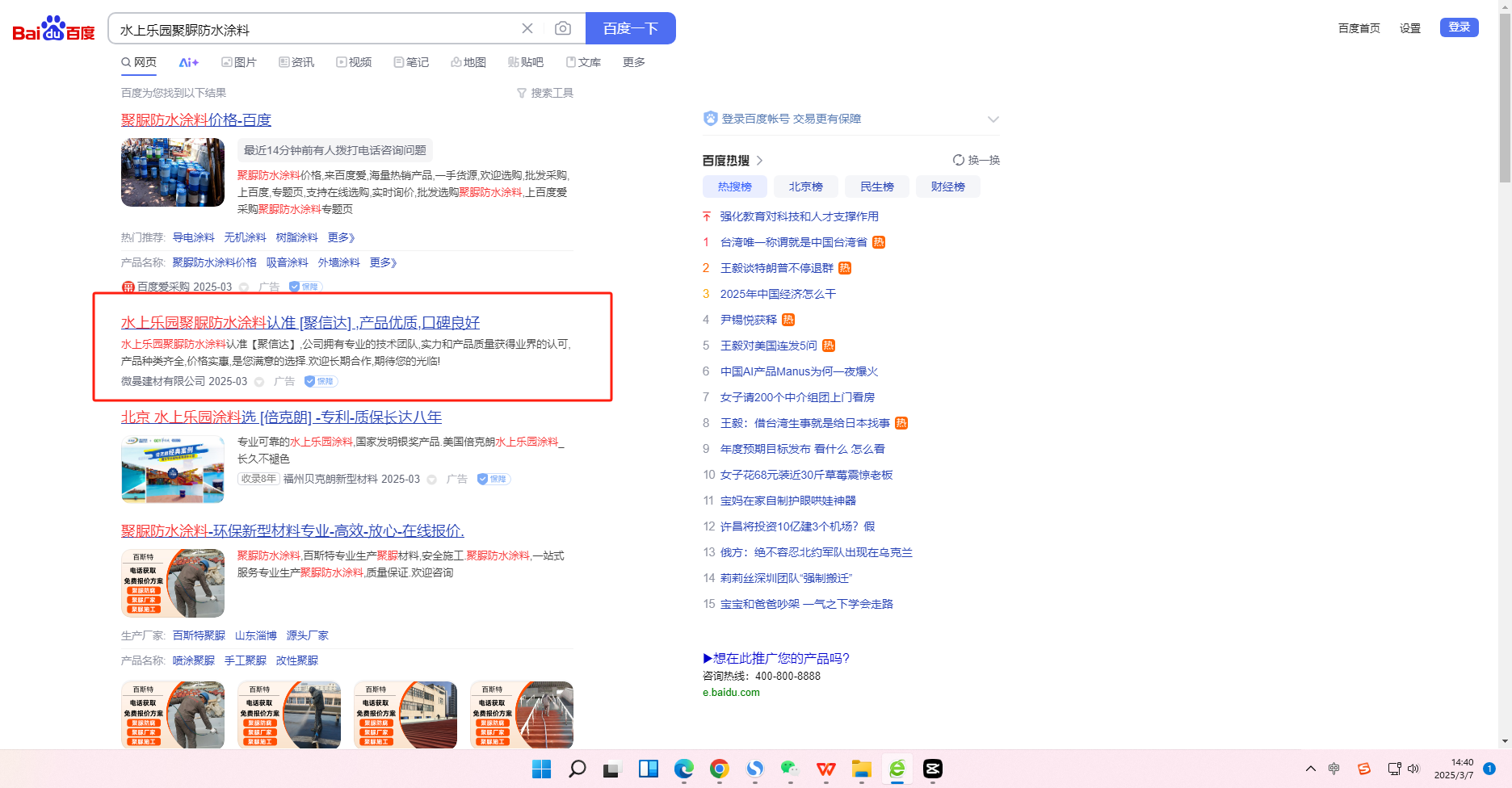Click the blue 登录 login button
Image resolution: width=1512 pixels, height=788 pixels.
pyautogui.click(x=1459, y=27)
